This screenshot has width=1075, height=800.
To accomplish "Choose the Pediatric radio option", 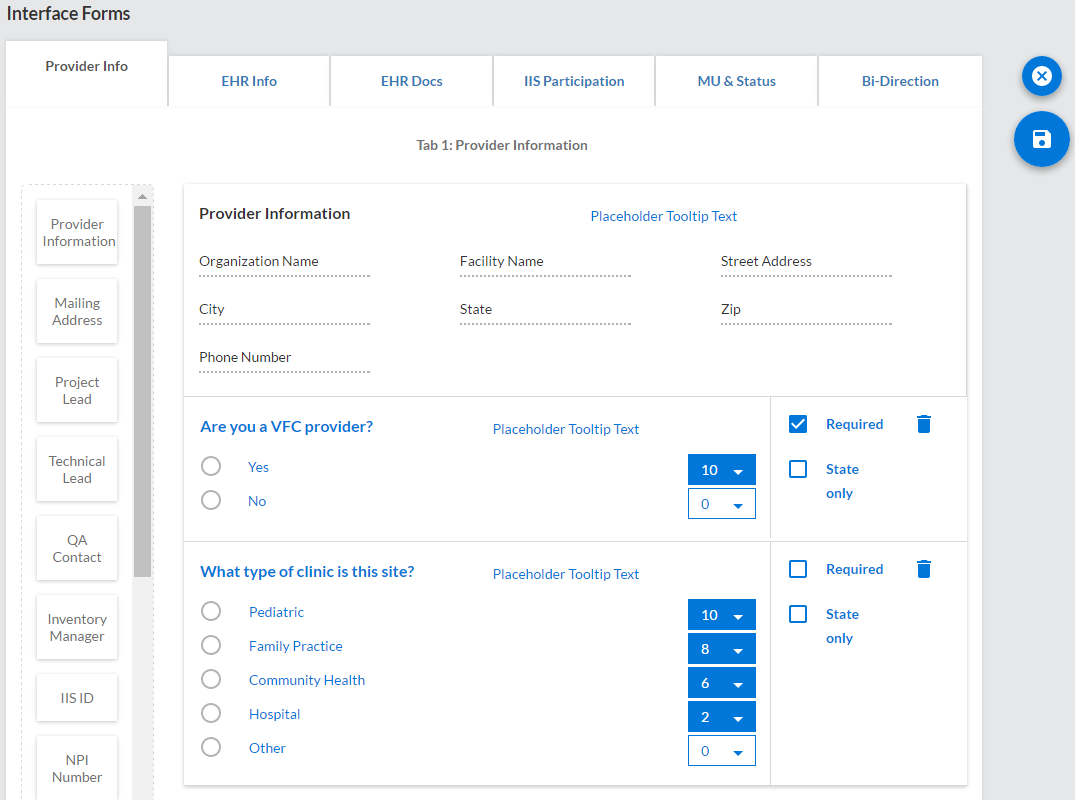I will (x=211, y=612).
